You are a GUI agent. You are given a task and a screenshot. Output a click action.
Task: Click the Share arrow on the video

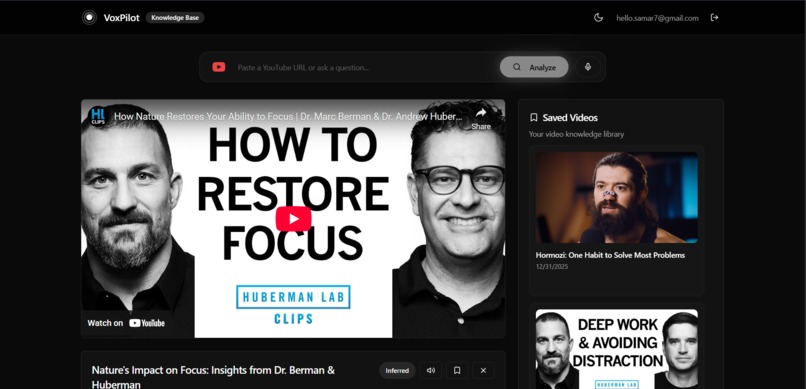[x=481, y=118]
